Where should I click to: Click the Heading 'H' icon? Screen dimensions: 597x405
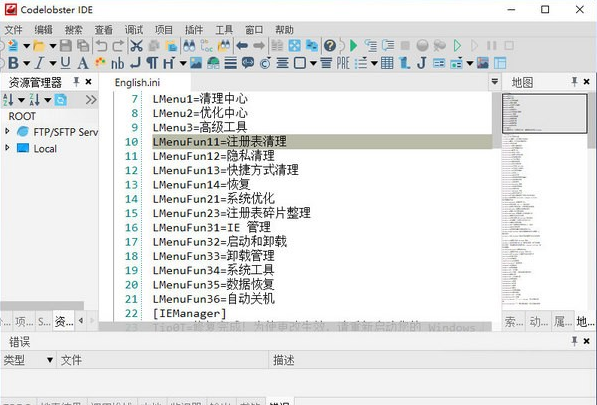click(x=169, y=63)
